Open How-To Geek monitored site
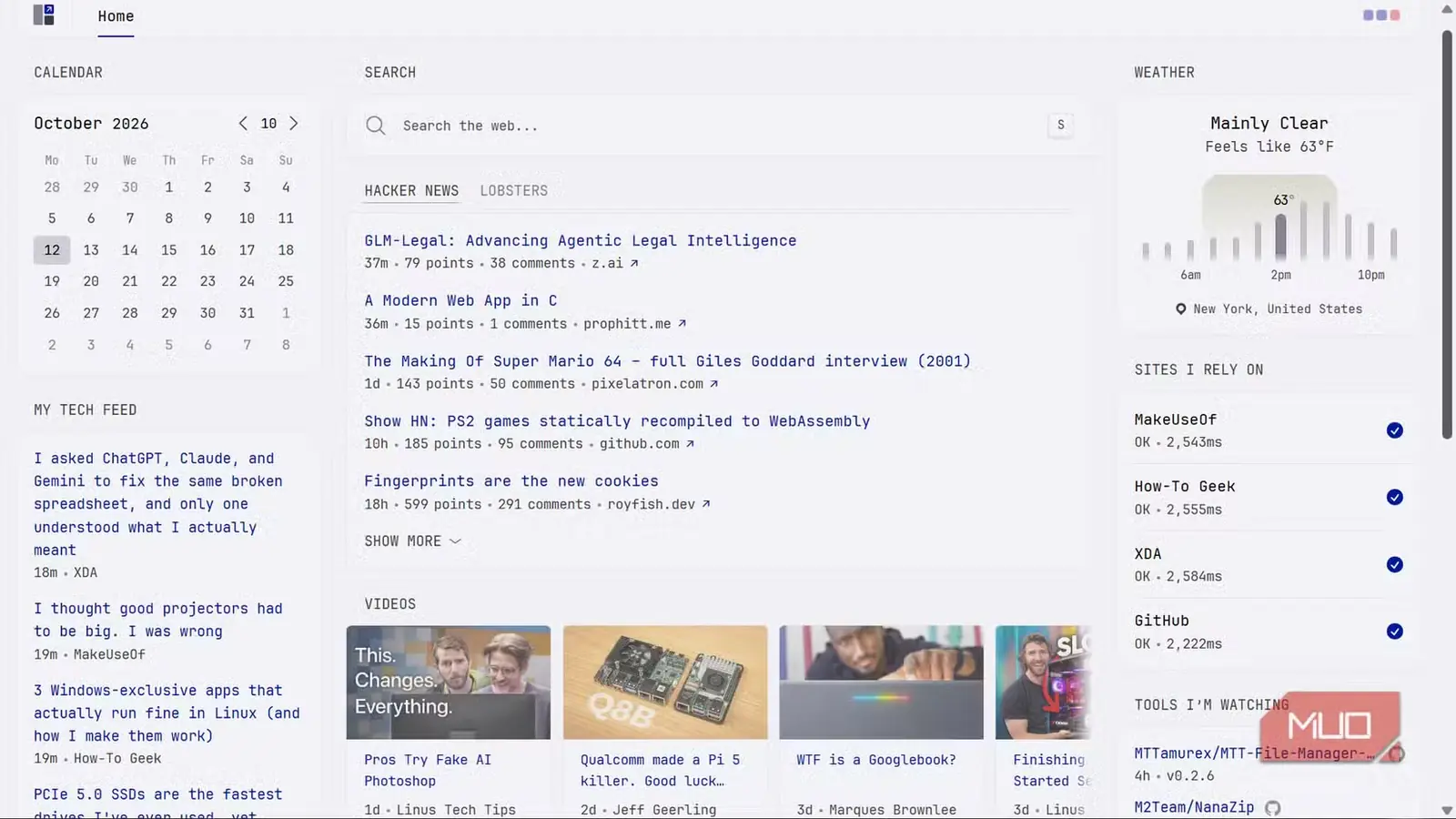The height and width of the screenshot is (819, 1456). 1185,486
